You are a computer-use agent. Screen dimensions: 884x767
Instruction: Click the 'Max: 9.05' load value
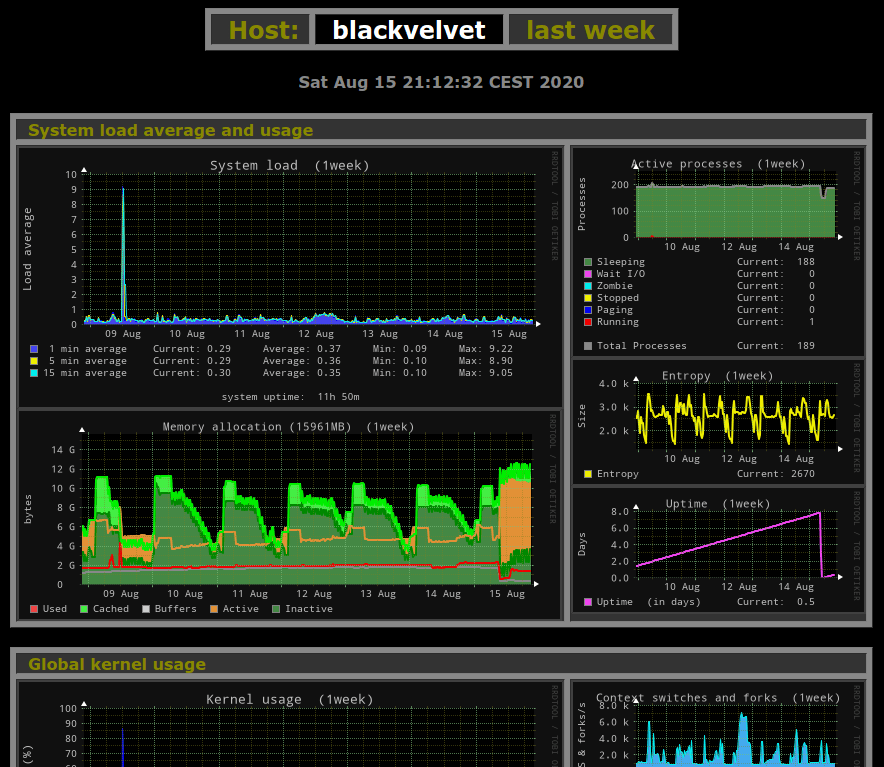click(485, 373)
